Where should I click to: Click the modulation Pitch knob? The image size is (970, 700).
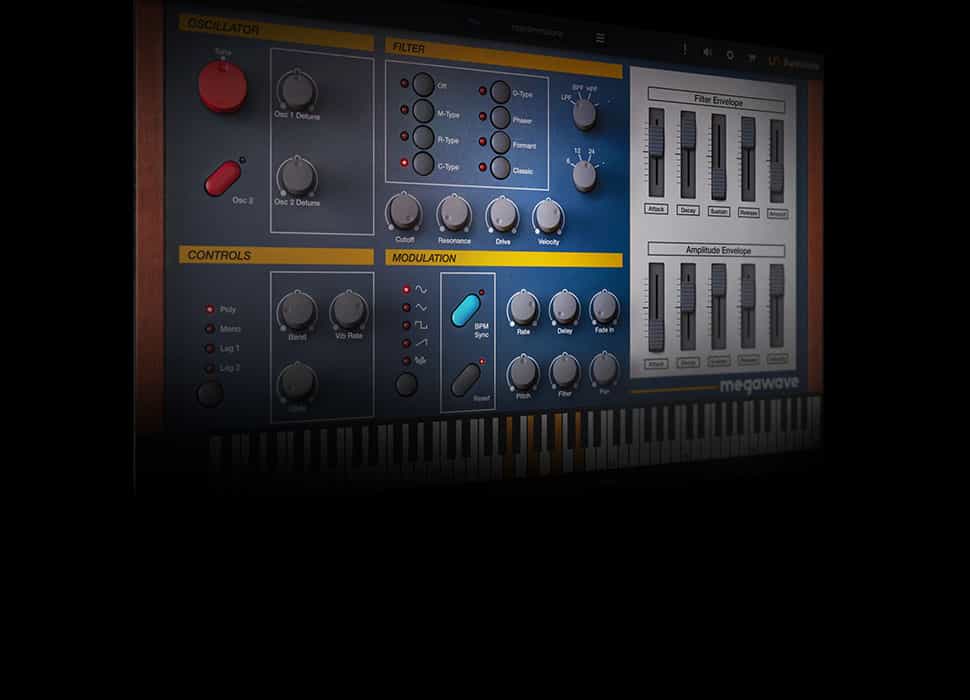(x=523, y=373)
